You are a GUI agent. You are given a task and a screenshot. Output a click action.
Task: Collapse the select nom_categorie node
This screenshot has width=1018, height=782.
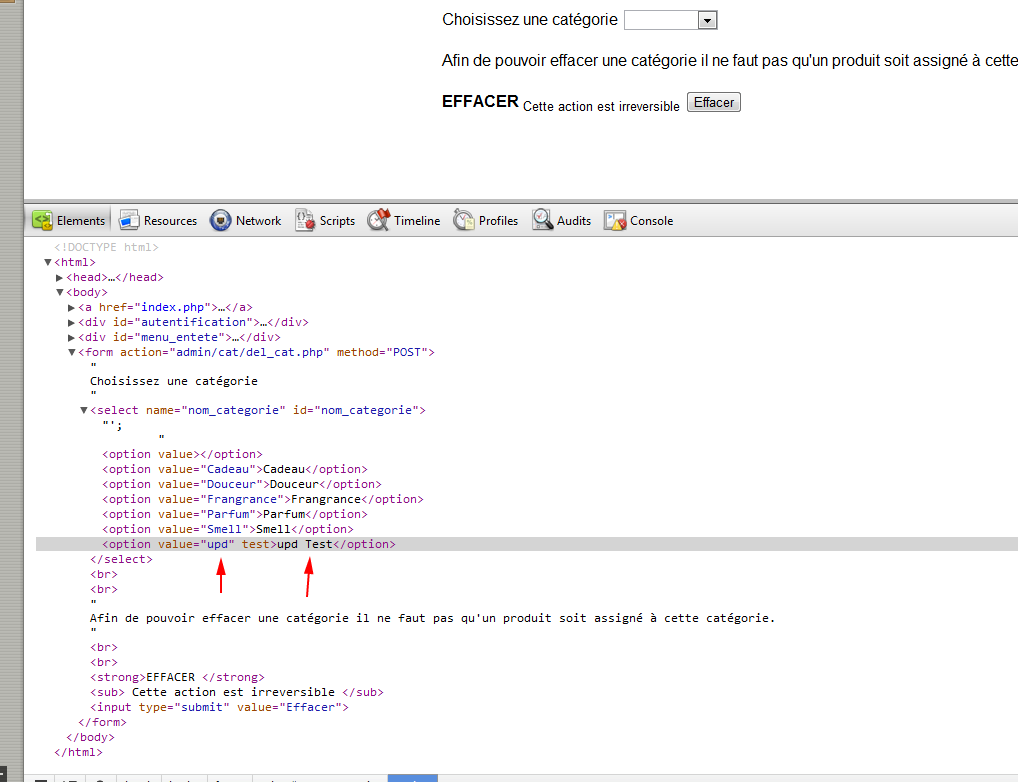[84, 409]
